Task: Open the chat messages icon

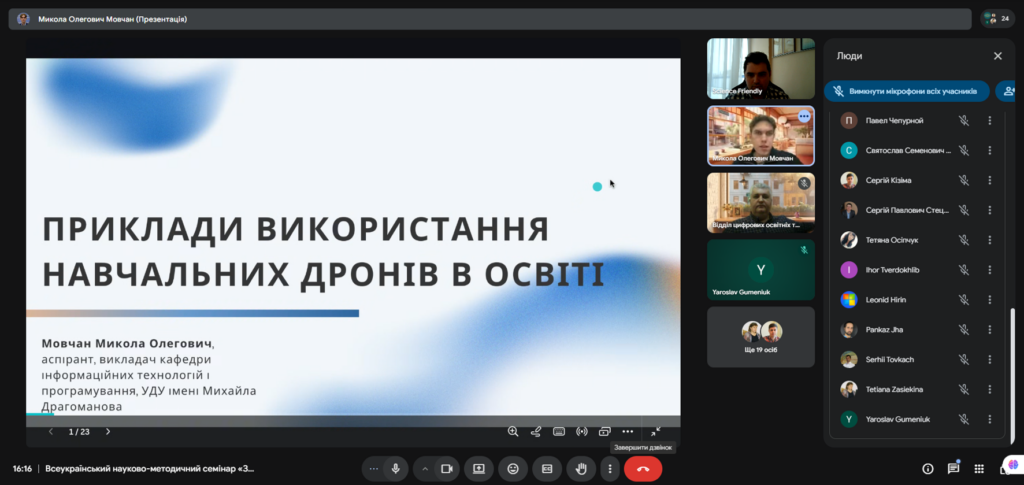Action: pyautogui.click(x=953, y=469)
